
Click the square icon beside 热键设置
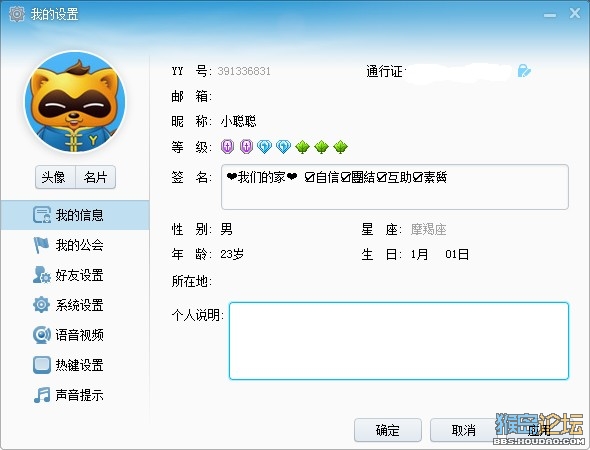click(41, 365)
